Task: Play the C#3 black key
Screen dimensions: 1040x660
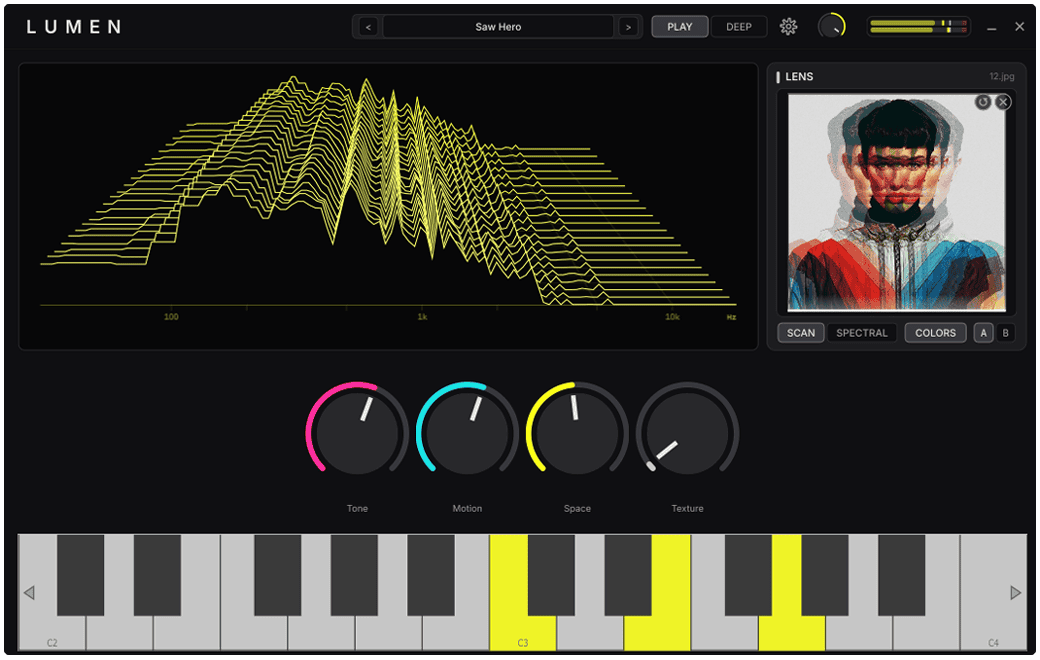Action: click(551, 574)
